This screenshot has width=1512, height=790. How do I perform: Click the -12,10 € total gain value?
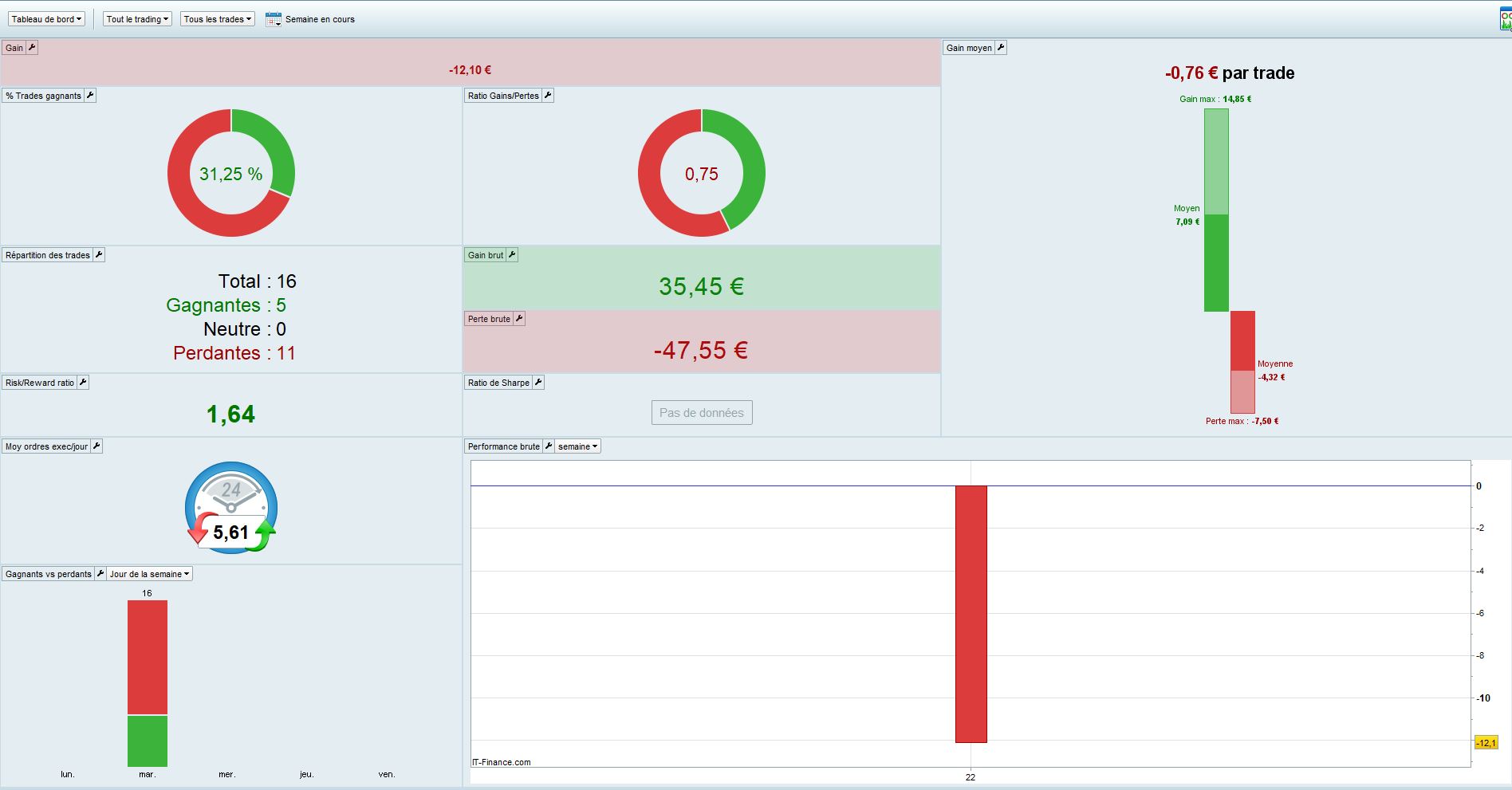[470, 70]
